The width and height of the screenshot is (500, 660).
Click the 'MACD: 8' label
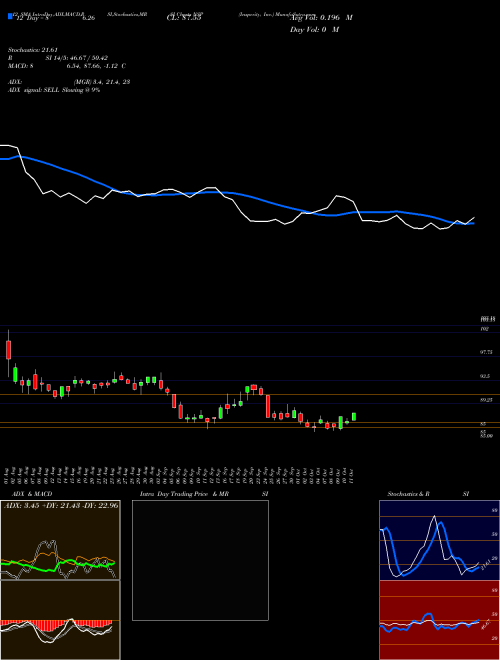click(x=21, y=66)
